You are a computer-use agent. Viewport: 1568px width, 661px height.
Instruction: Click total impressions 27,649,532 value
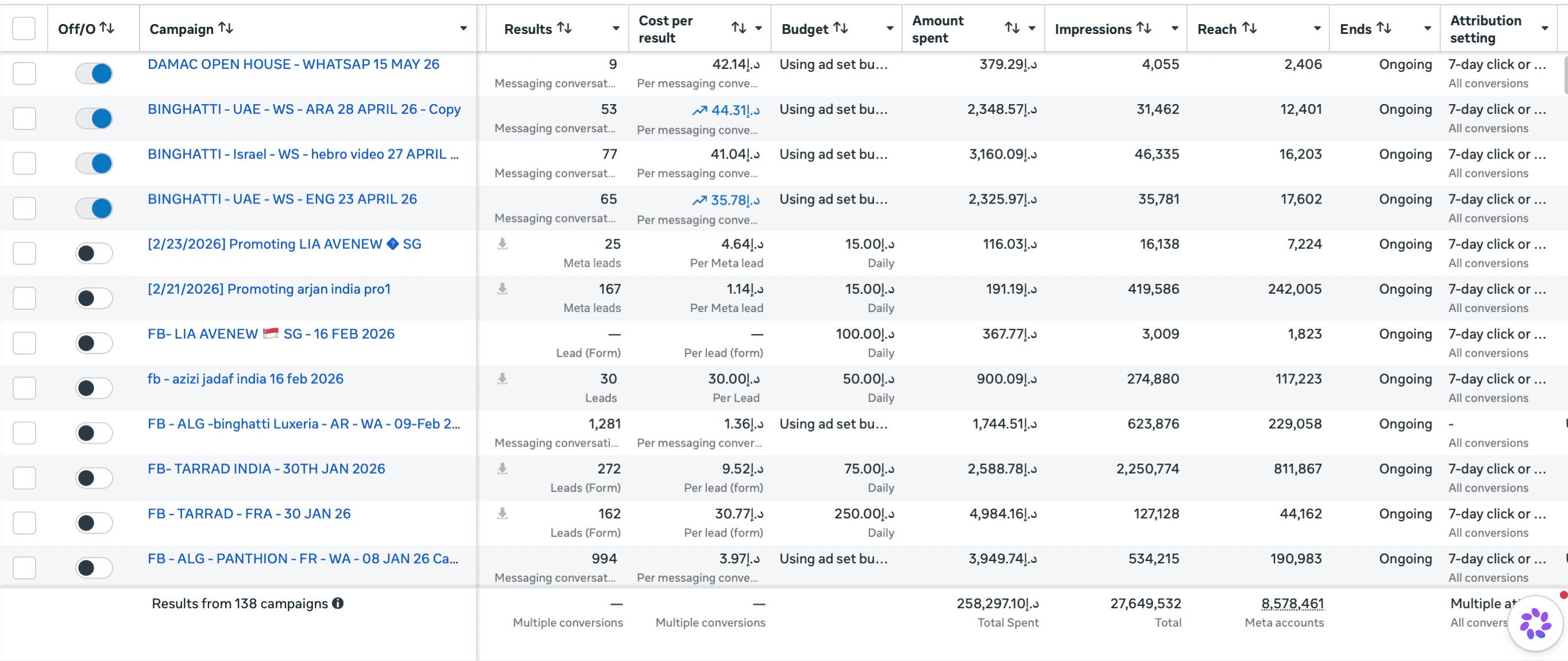click(x=1146, y=603)
